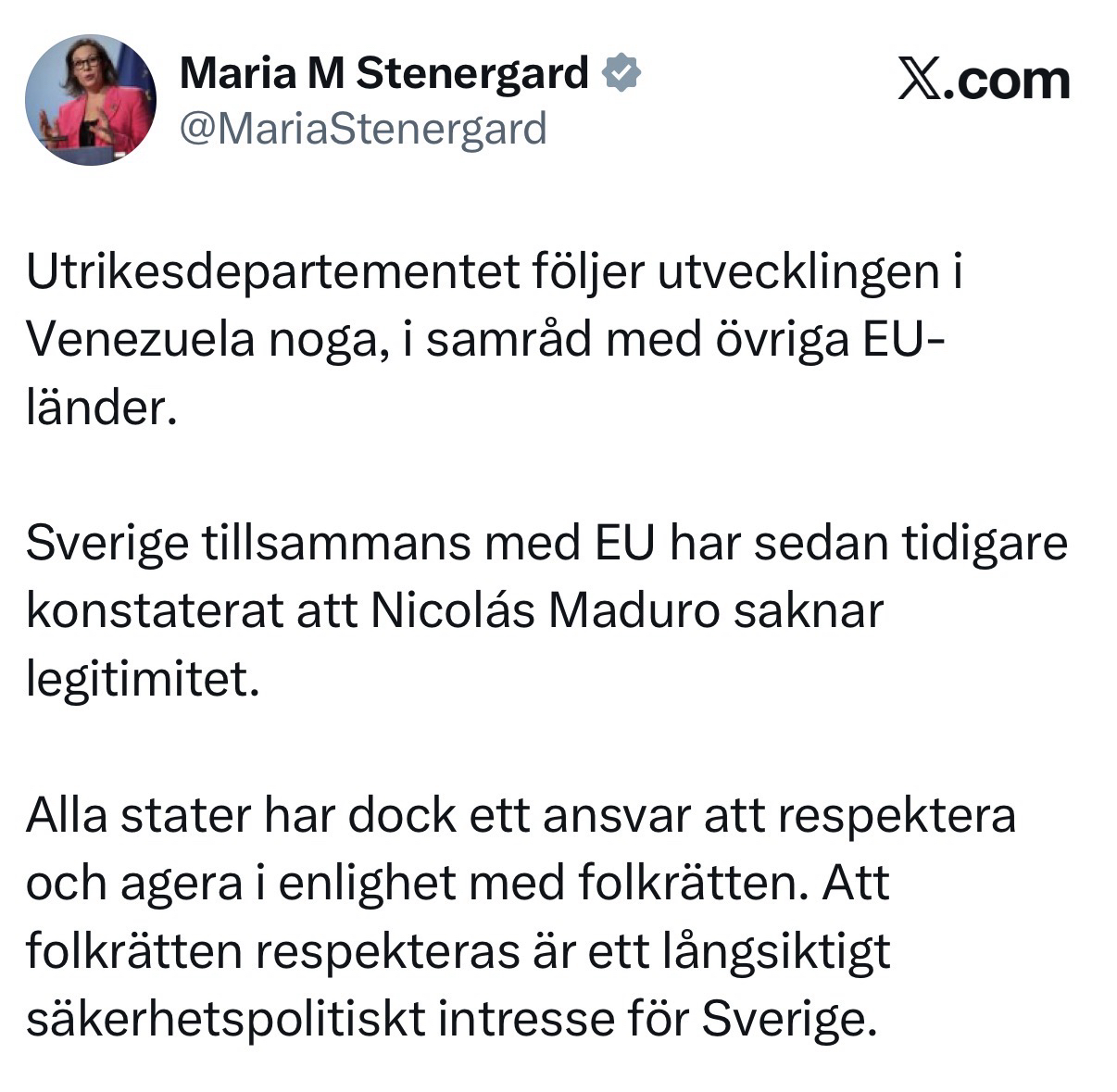The height and width of the screenshot is (1092, 1117).
Task: Click the final word "Sverige." of the tweet
Action: click(788, 1019)
